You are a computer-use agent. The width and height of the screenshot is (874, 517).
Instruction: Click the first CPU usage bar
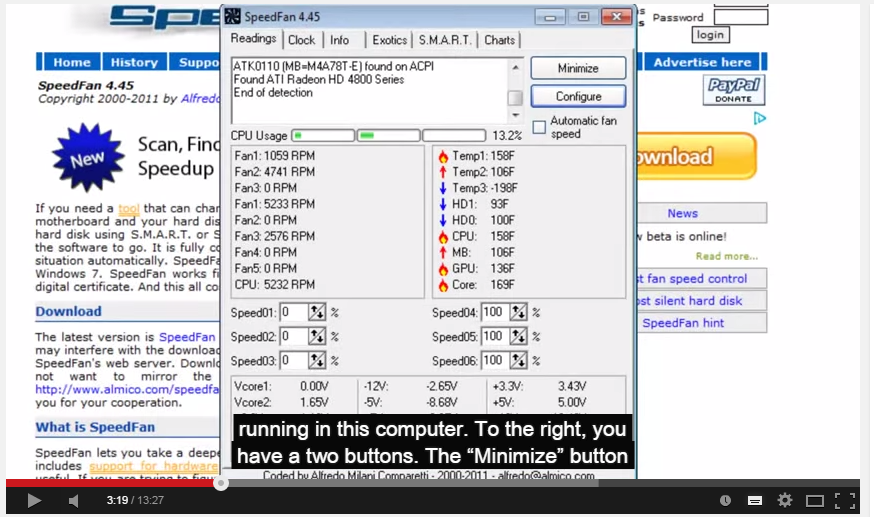click(323, 135)
